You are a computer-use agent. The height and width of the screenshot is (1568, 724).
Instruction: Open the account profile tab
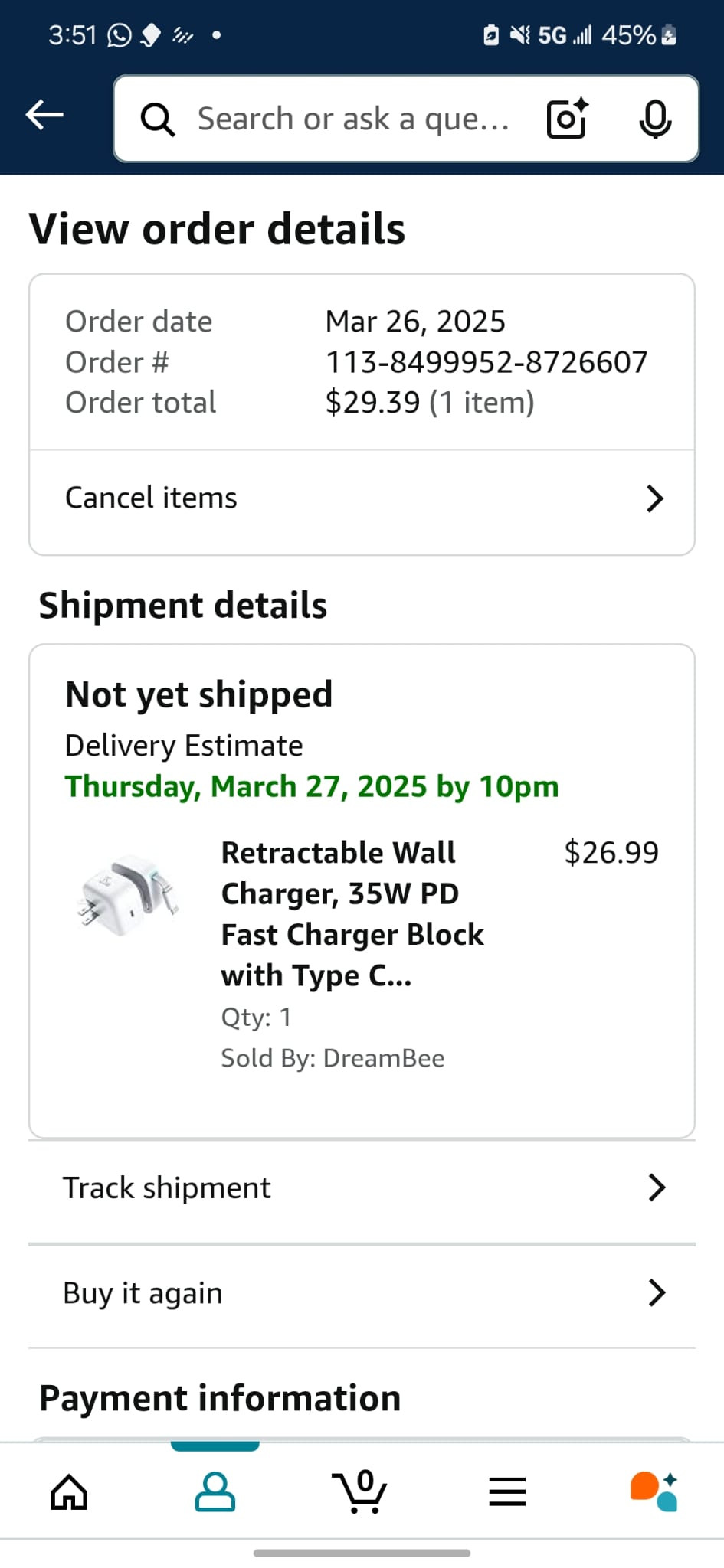point(215,1491)
